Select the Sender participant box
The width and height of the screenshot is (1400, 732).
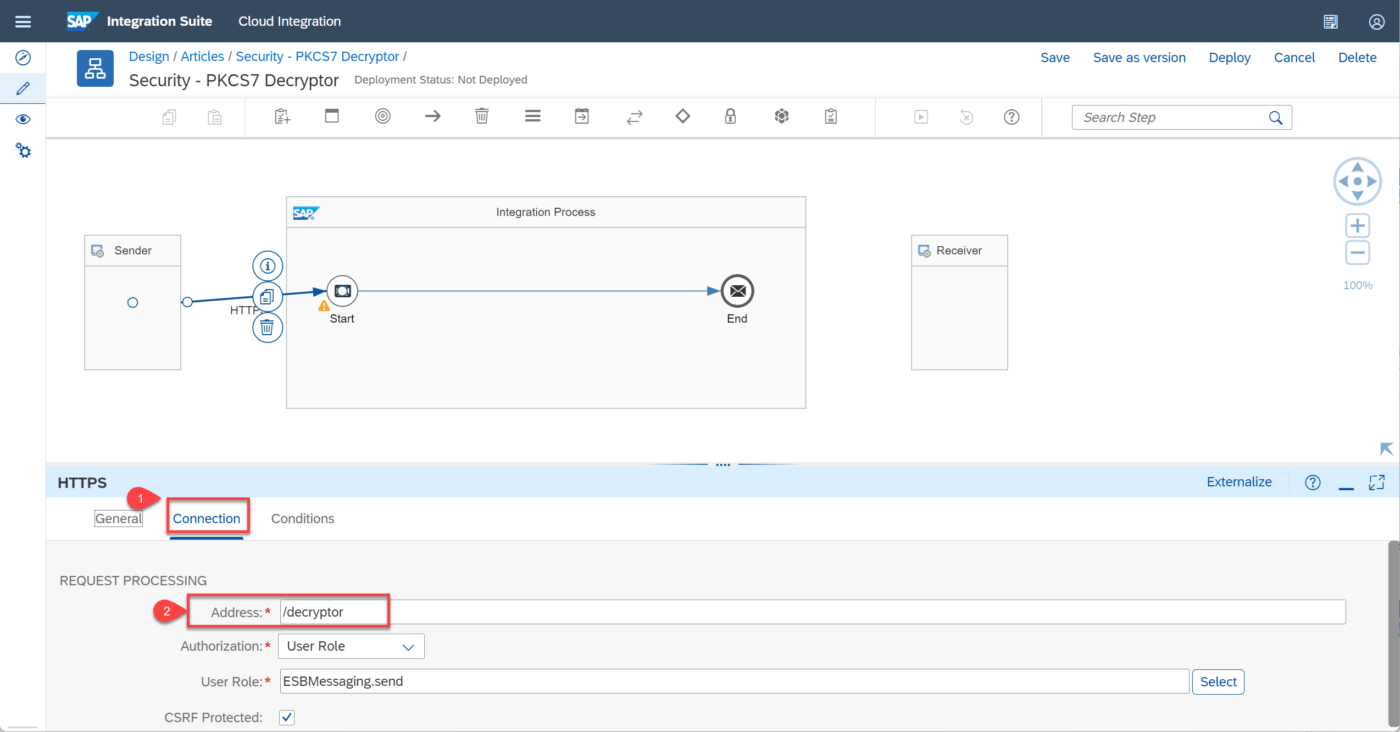(x=132, y=302)
